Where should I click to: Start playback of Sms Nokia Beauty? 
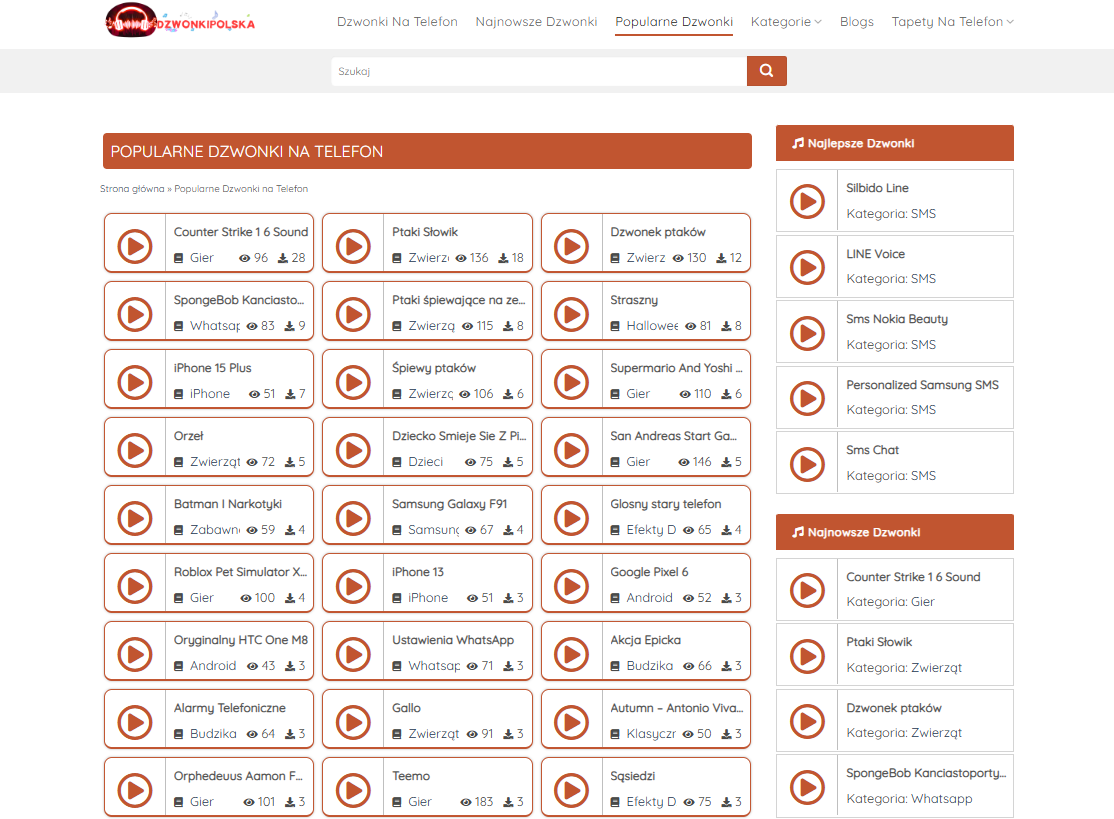[807, 332]
